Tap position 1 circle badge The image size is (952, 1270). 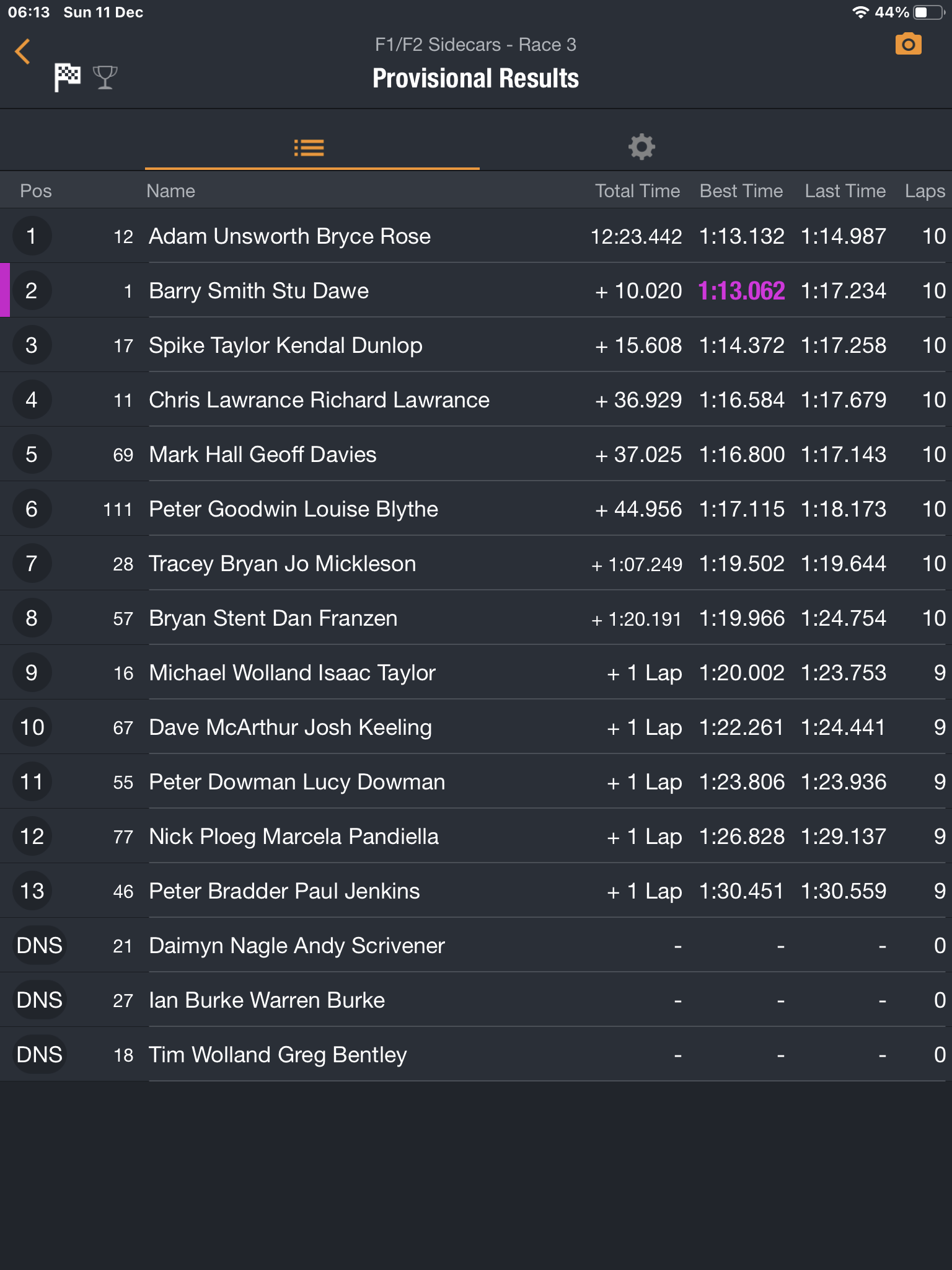tap(32, 236)
